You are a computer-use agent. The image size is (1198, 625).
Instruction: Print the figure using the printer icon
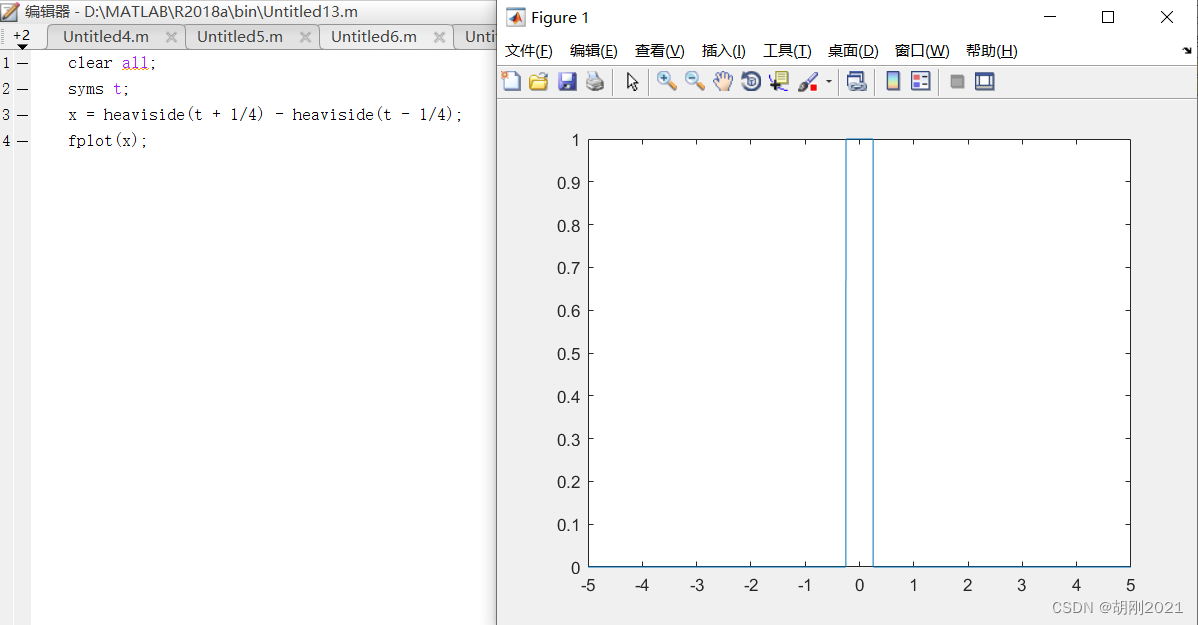pyautogui.click(x=595, y=82)
